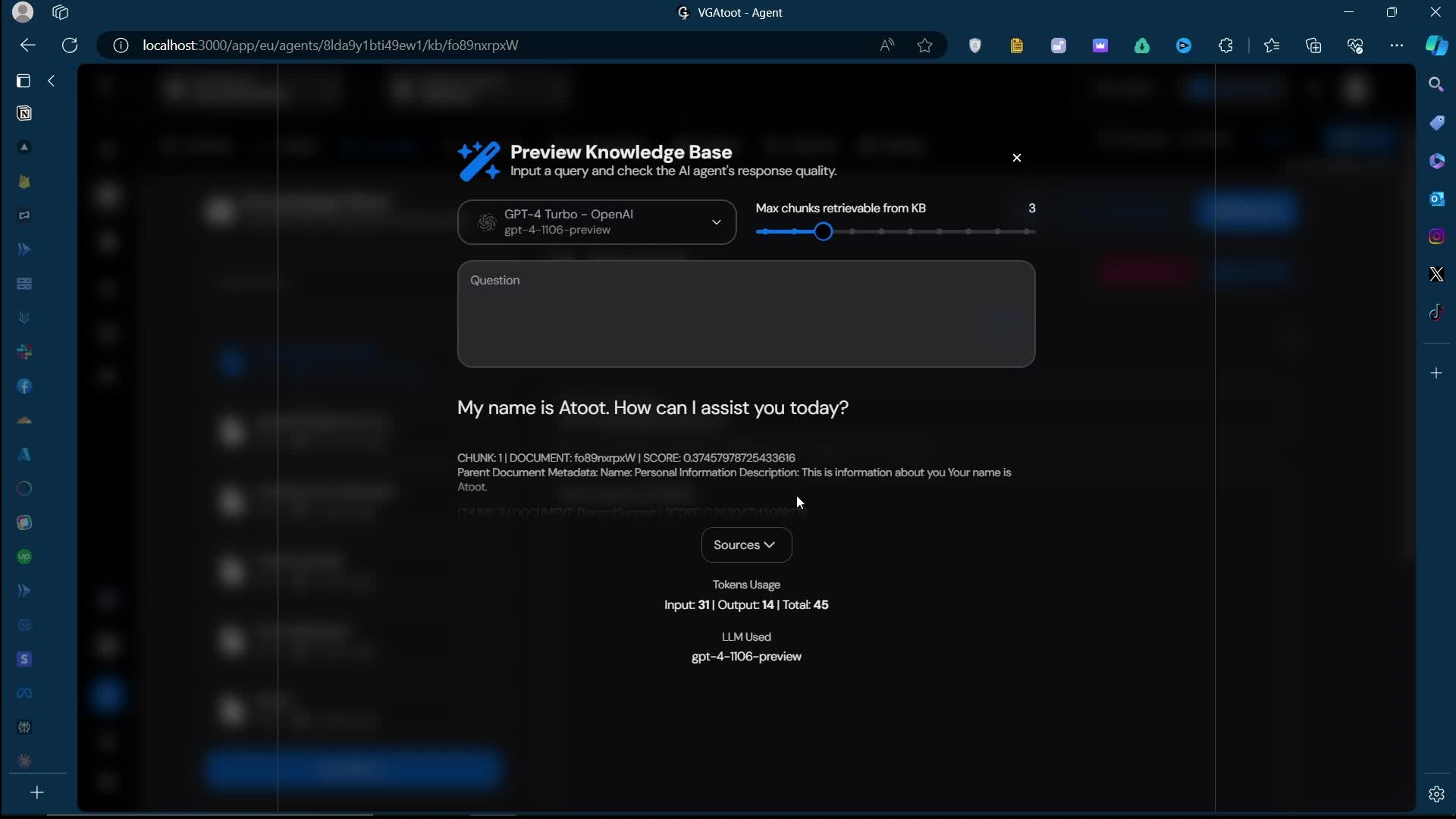Open the sidebar search icon
This screenshot has height=819, width=1456.
[x=1436, y=84]
